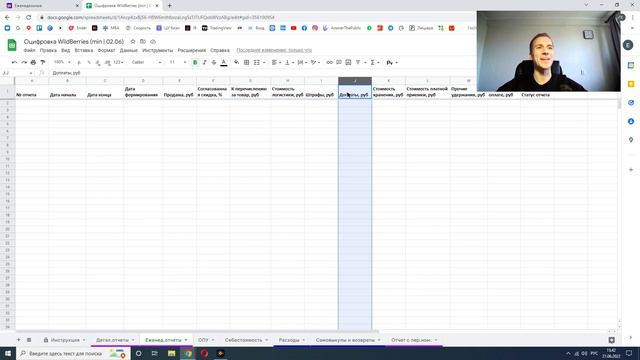Click the browser back arrow

tap(7, 18)
